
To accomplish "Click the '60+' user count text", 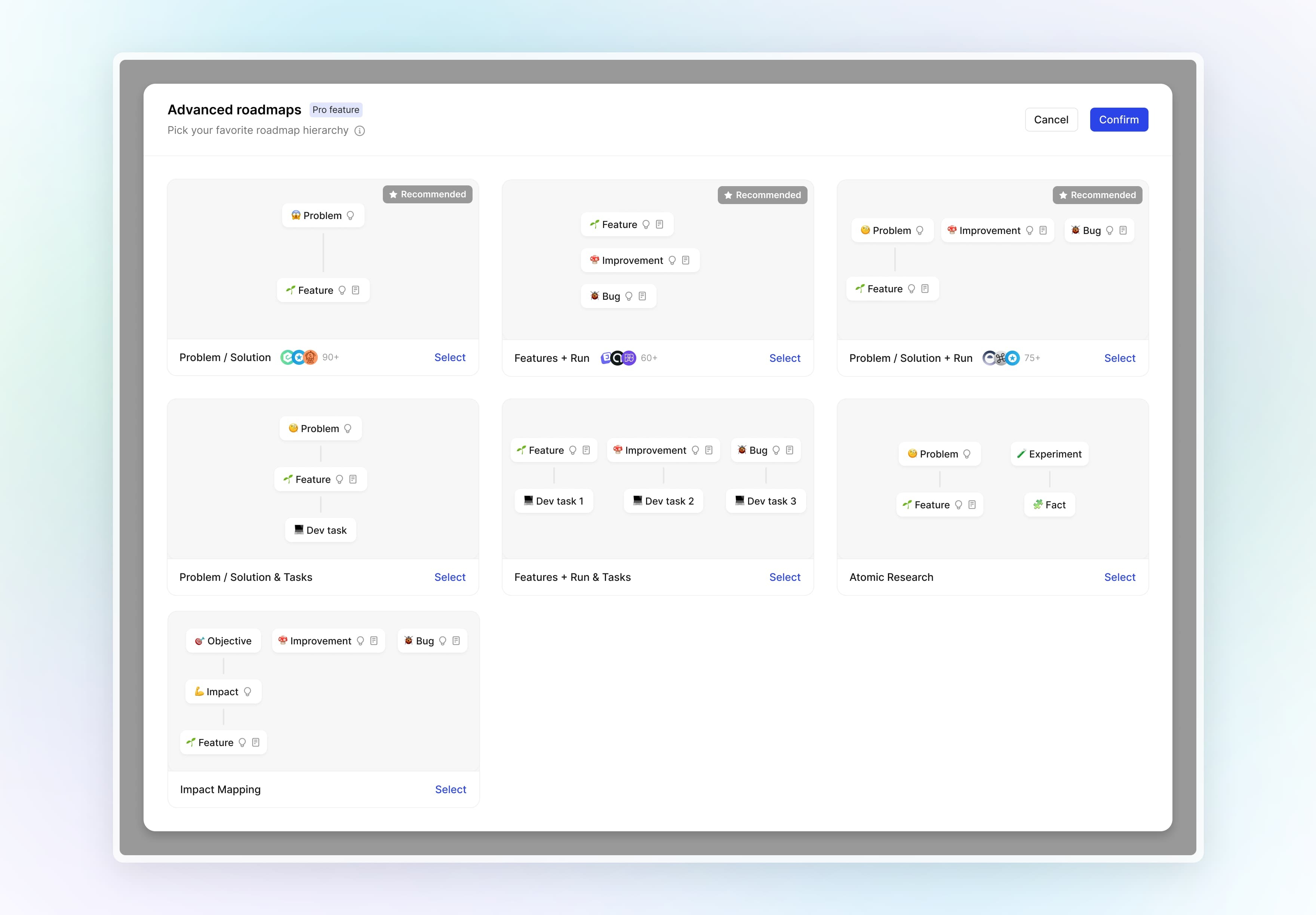I will click(x=649, y=358).
